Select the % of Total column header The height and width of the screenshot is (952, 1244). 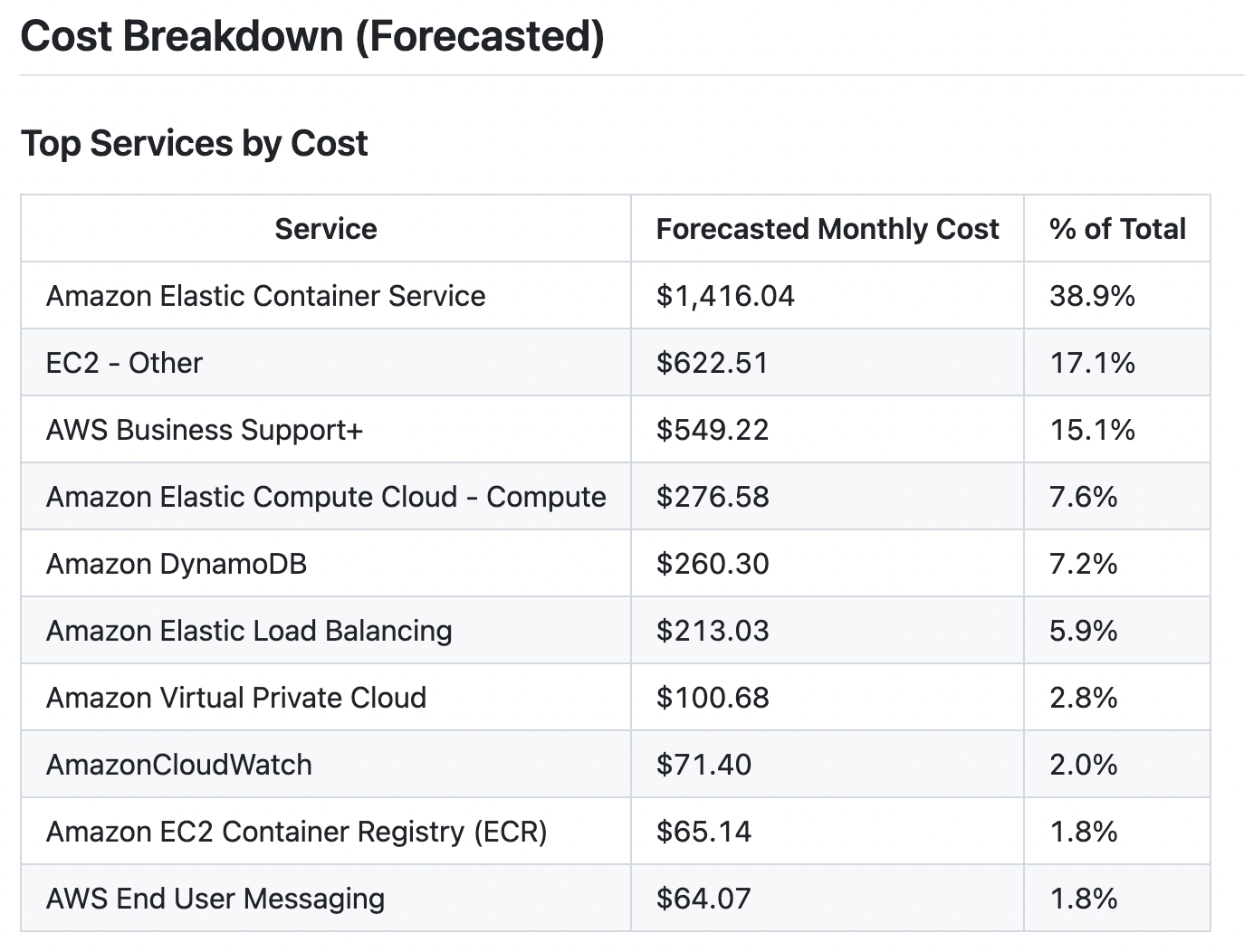pos(1116,229)
